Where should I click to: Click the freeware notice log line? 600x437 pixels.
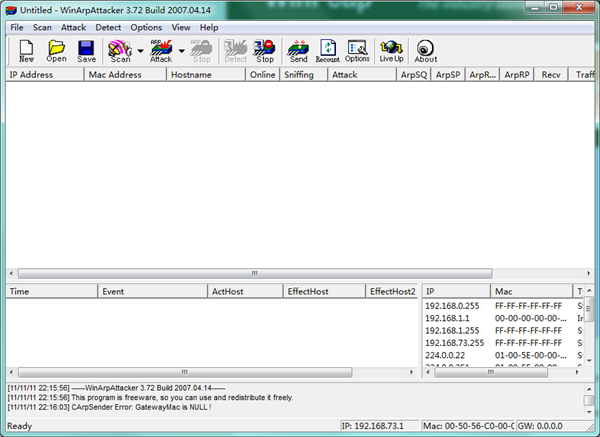coord(150,398)
